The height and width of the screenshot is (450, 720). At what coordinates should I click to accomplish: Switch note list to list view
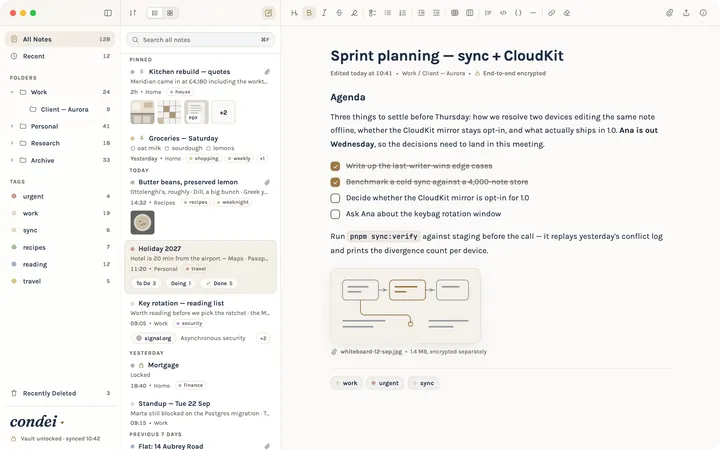coord(155,13)
